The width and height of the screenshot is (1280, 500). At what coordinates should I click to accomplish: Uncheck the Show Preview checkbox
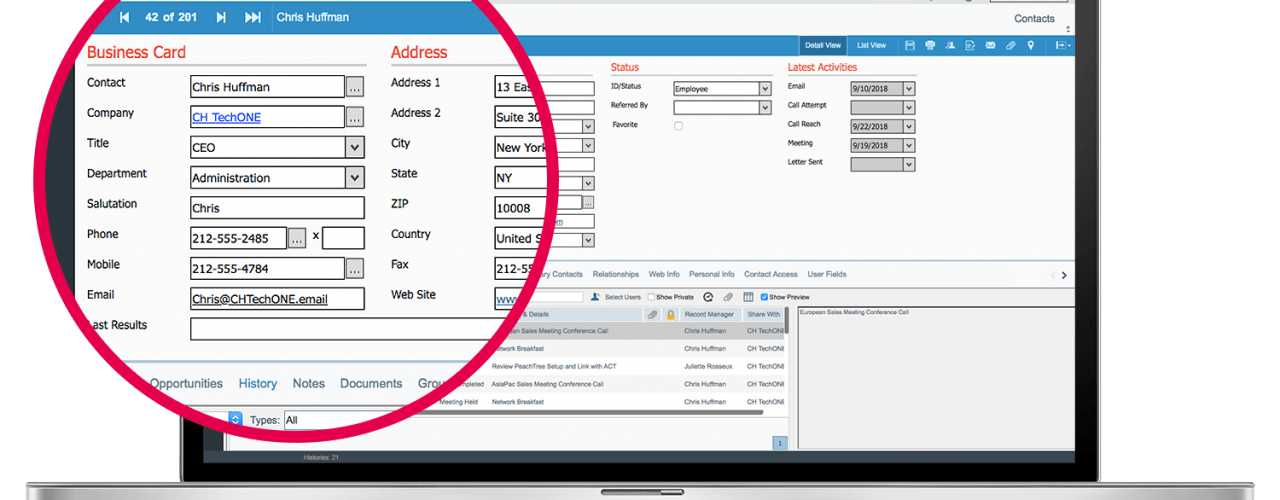point(765,297)
